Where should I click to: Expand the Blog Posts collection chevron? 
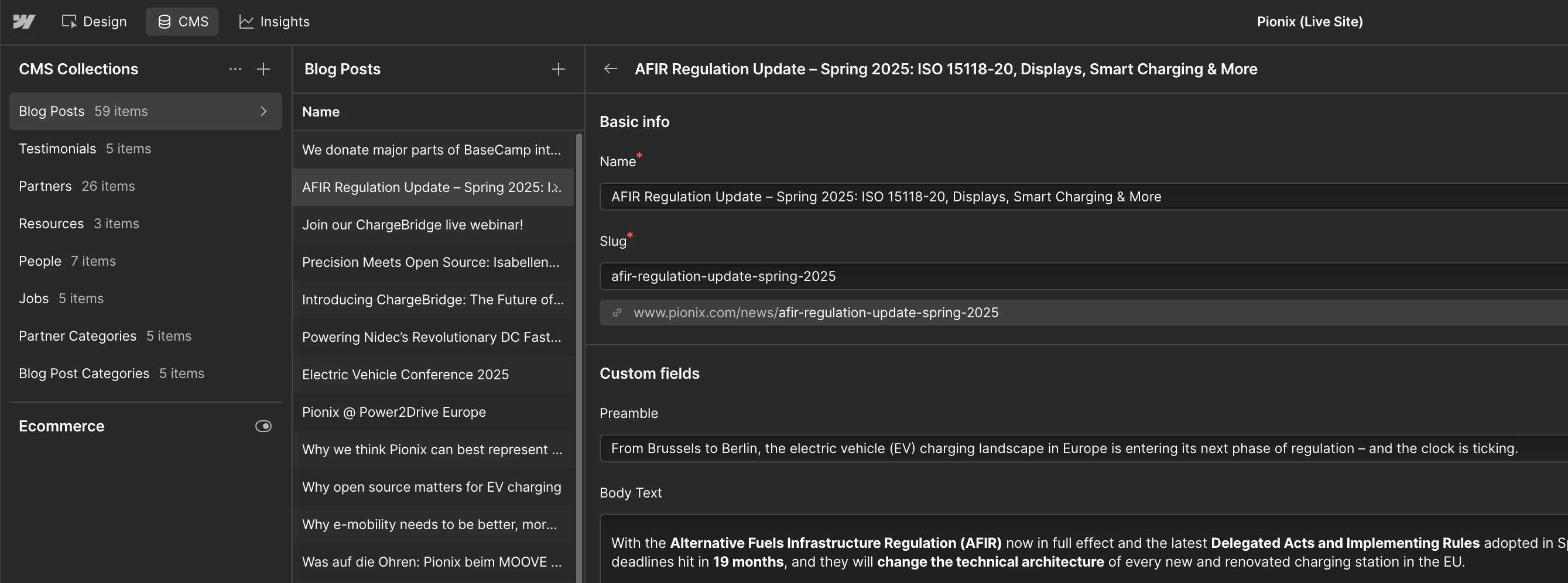click(263, 111)
